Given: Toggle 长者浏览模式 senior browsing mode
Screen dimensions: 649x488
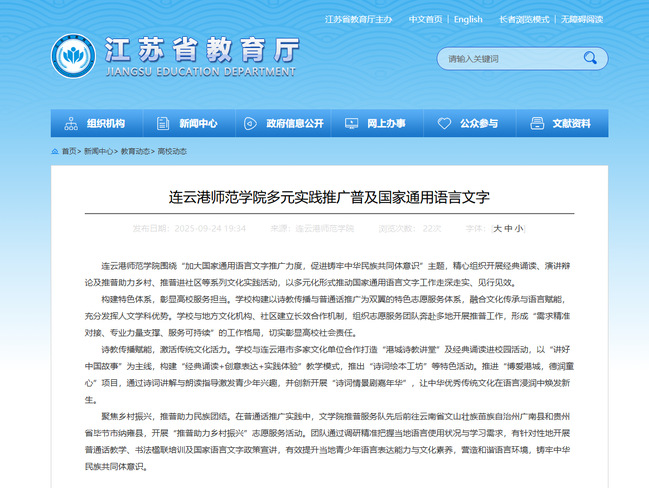Looking at the screenshot, I should (x=554, y=19).
